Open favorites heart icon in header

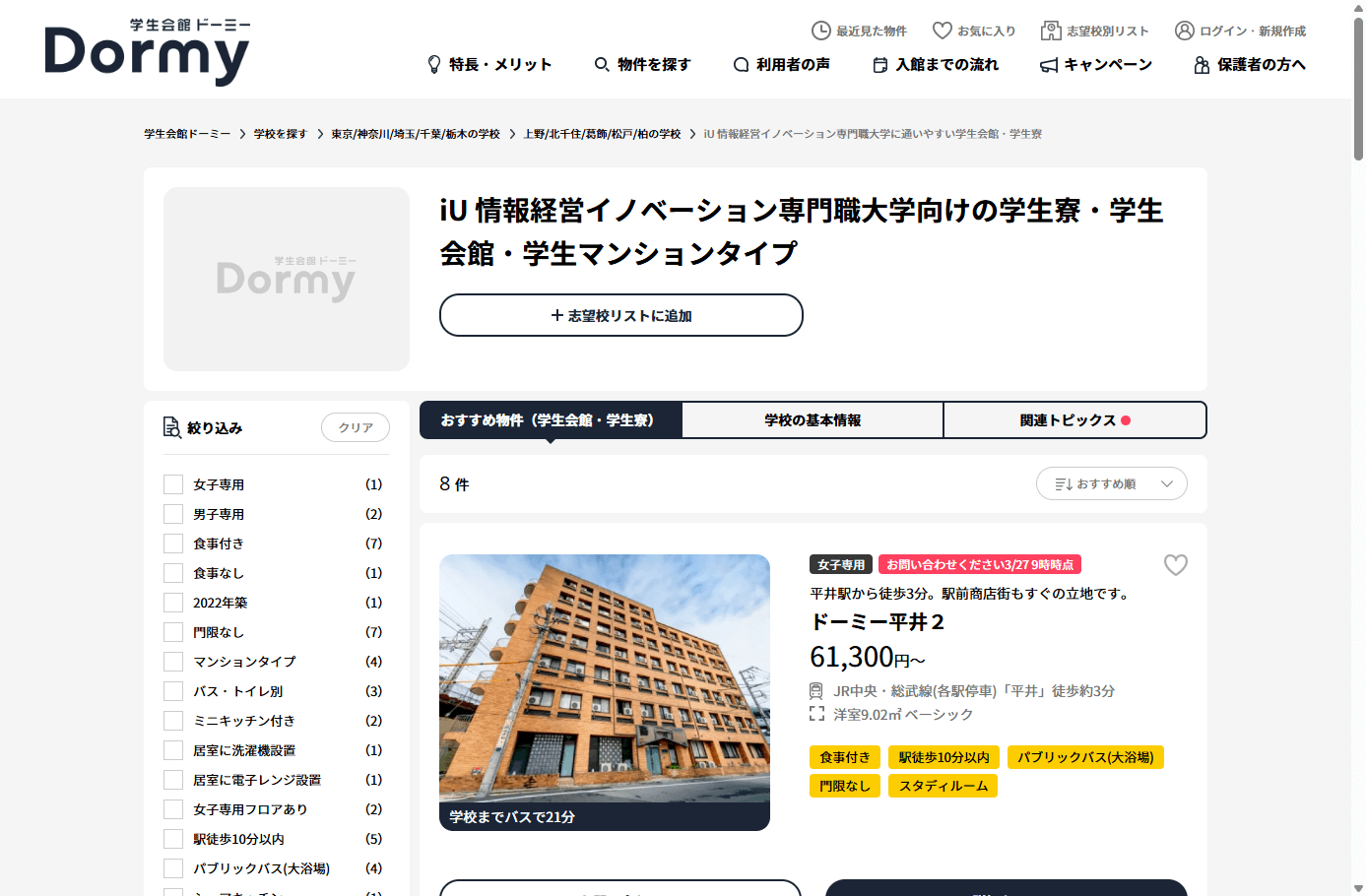tap(942, 31)
